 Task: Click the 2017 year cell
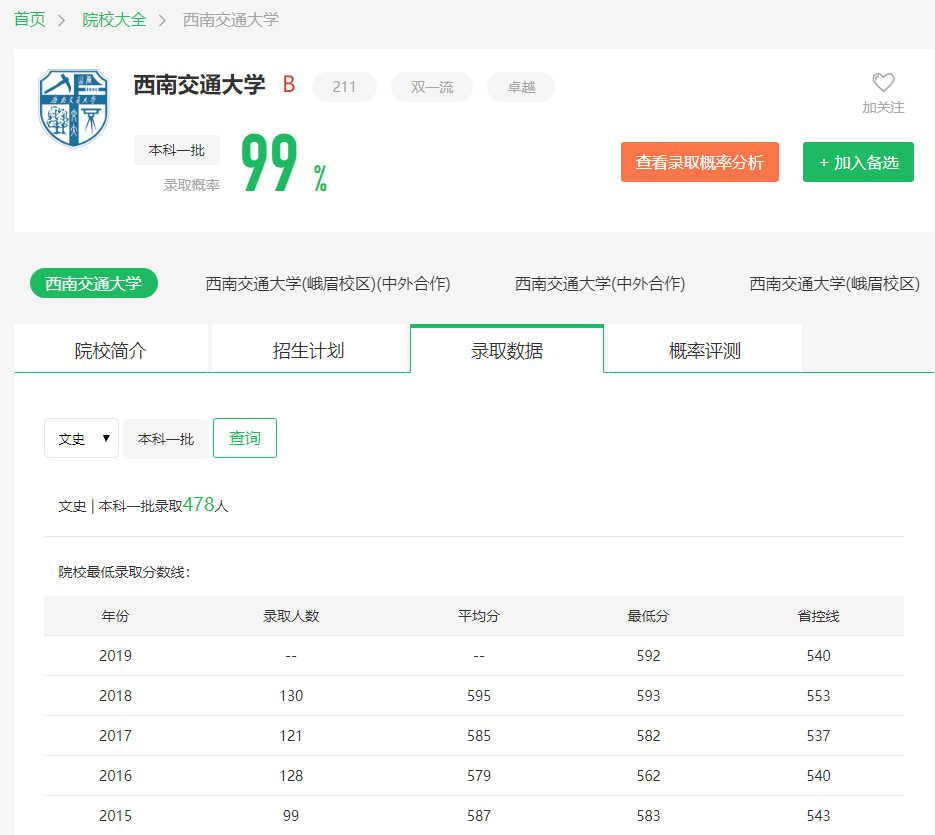[115, 736]
